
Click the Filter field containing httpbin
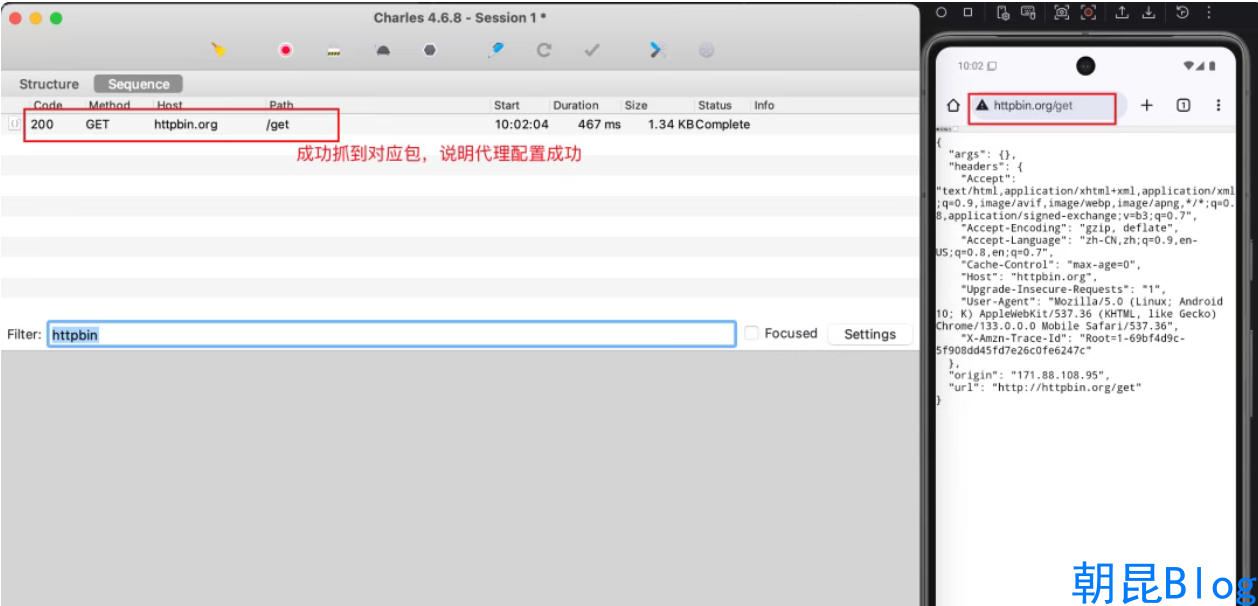click(x=391, y=334)
